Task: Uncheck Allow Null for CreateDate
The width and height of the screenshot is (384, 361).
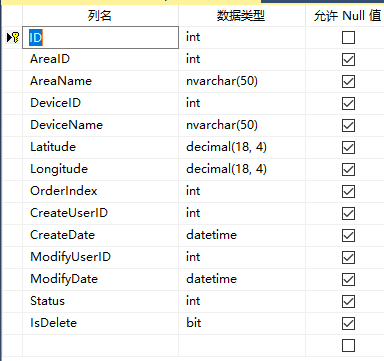Action: coord(348,235)
